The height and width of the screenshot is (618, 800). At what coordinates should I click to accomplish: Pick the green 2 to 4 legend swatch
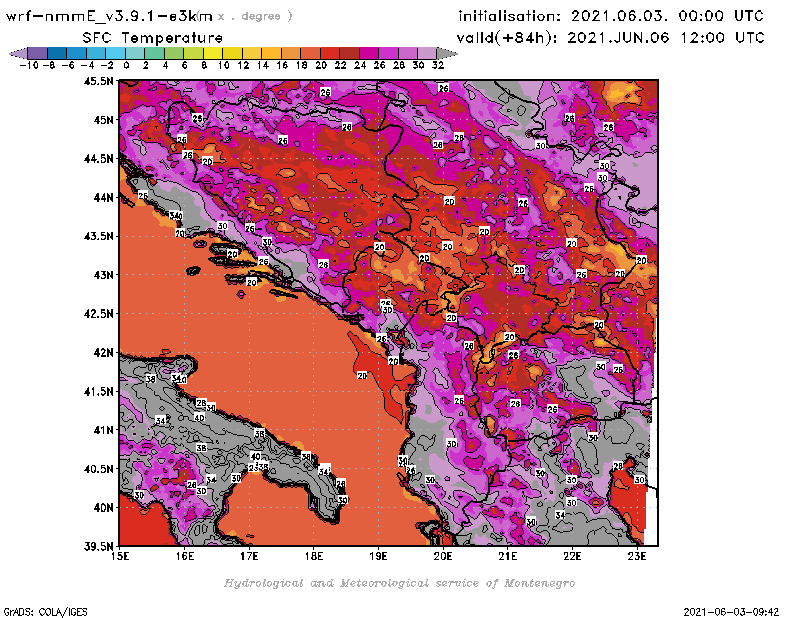click(154, 53)
